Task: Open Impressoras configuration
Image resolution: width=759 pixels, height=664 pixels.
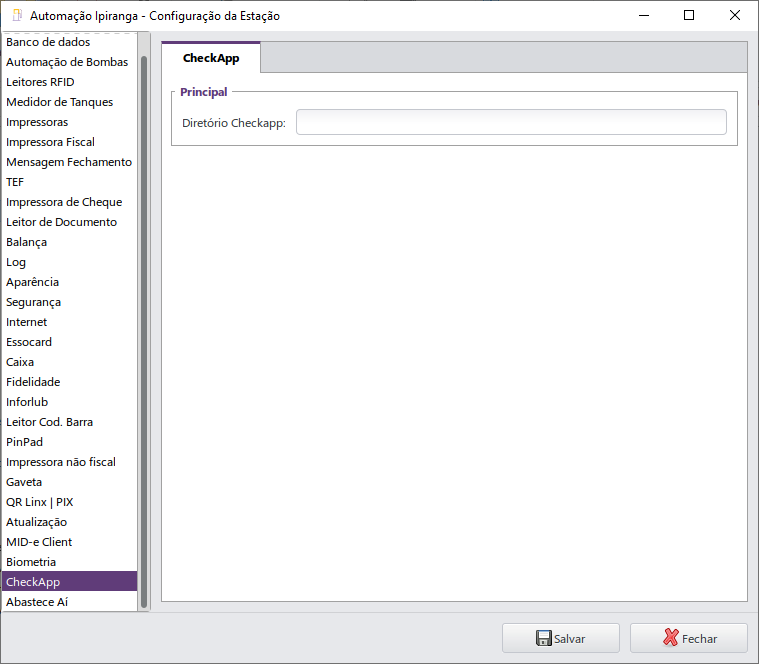Action: pos(70,122)
